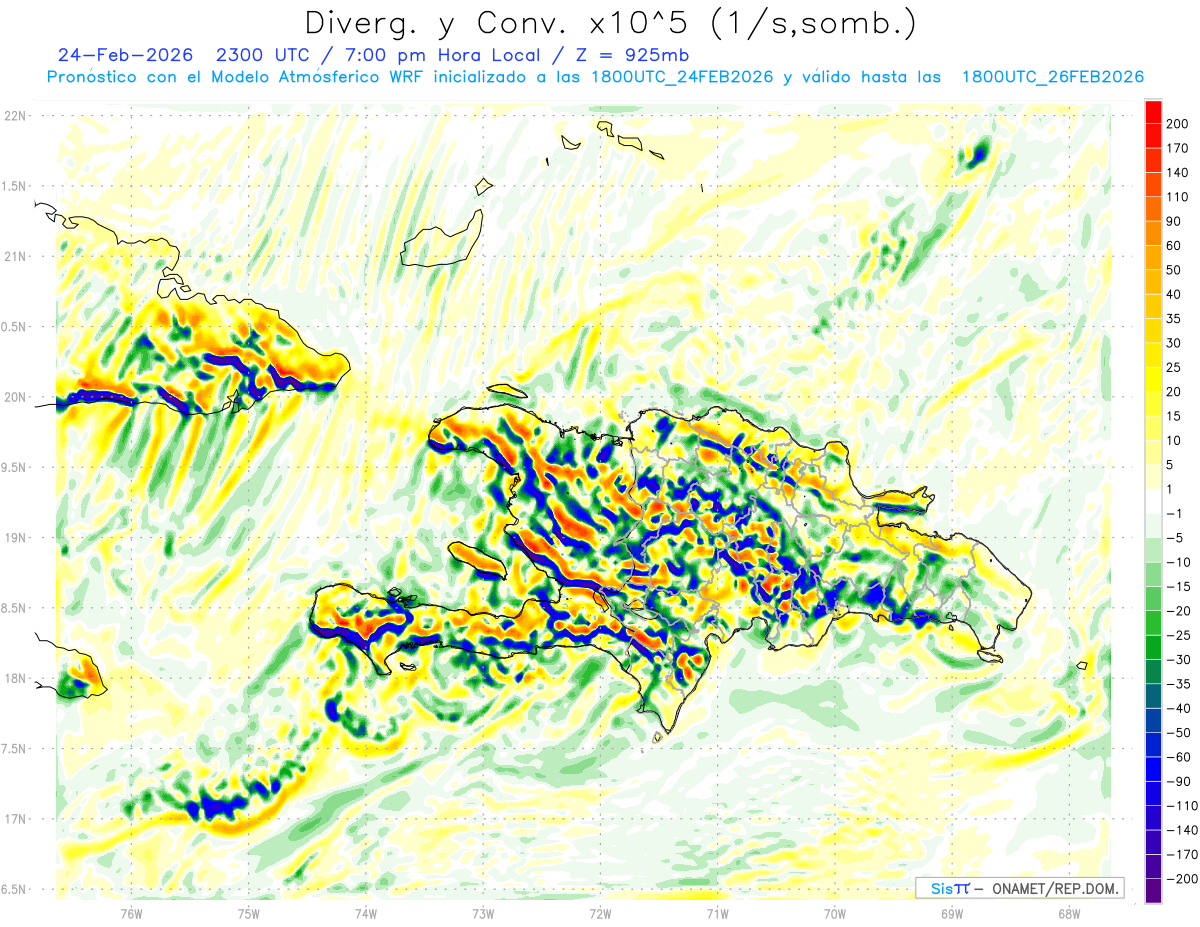Click the "-5" colorbar value
Viewport: 1200px width, 927px height.
pyautogui.click(x=1176, y=538)
